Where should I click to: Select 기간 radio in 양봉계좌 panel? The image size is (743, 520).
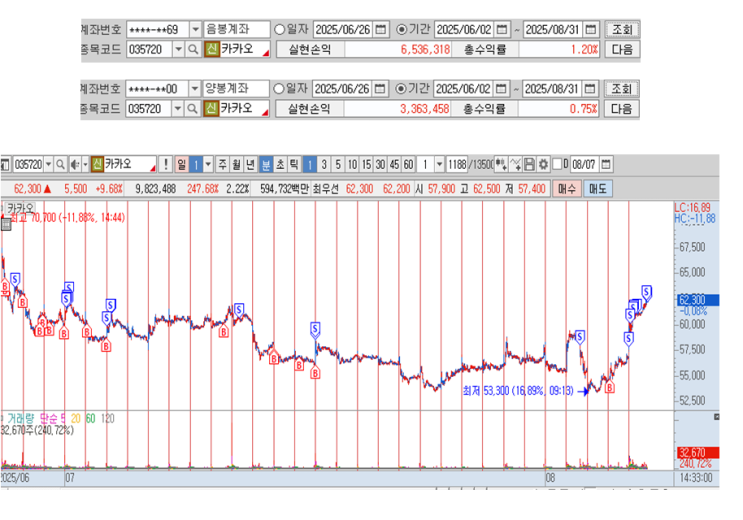tap(400, 89)
